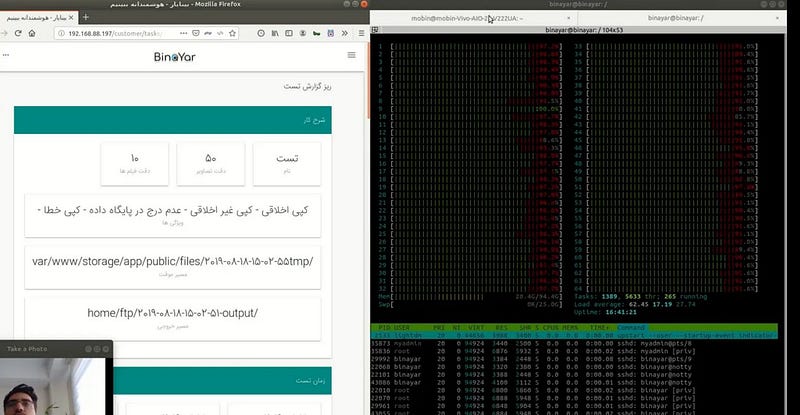Click the terminal pane grid icon

(x=375, y=30)
